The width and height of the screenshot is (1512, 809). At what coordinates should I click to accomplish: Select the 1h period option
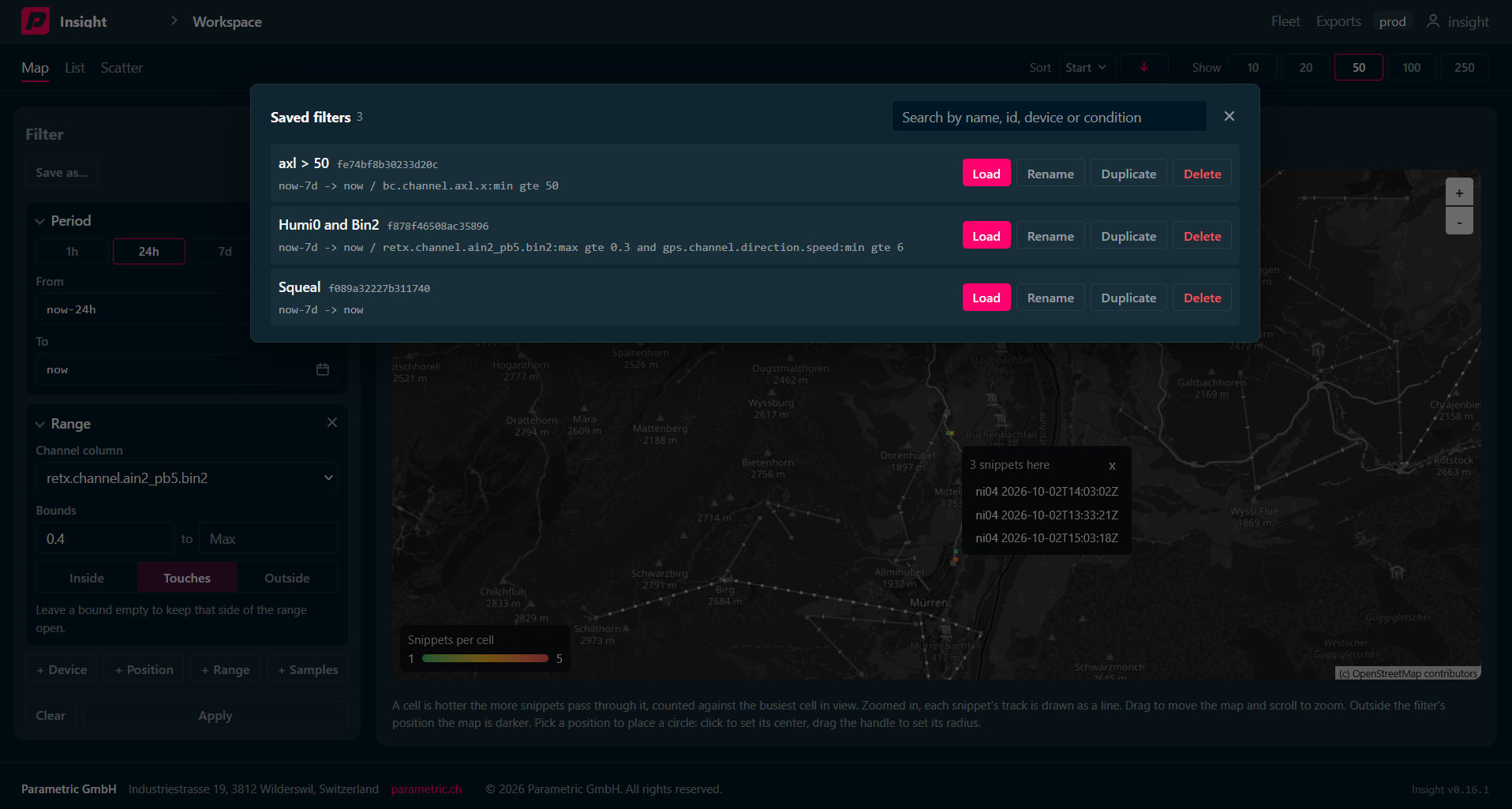pos(72,251)
